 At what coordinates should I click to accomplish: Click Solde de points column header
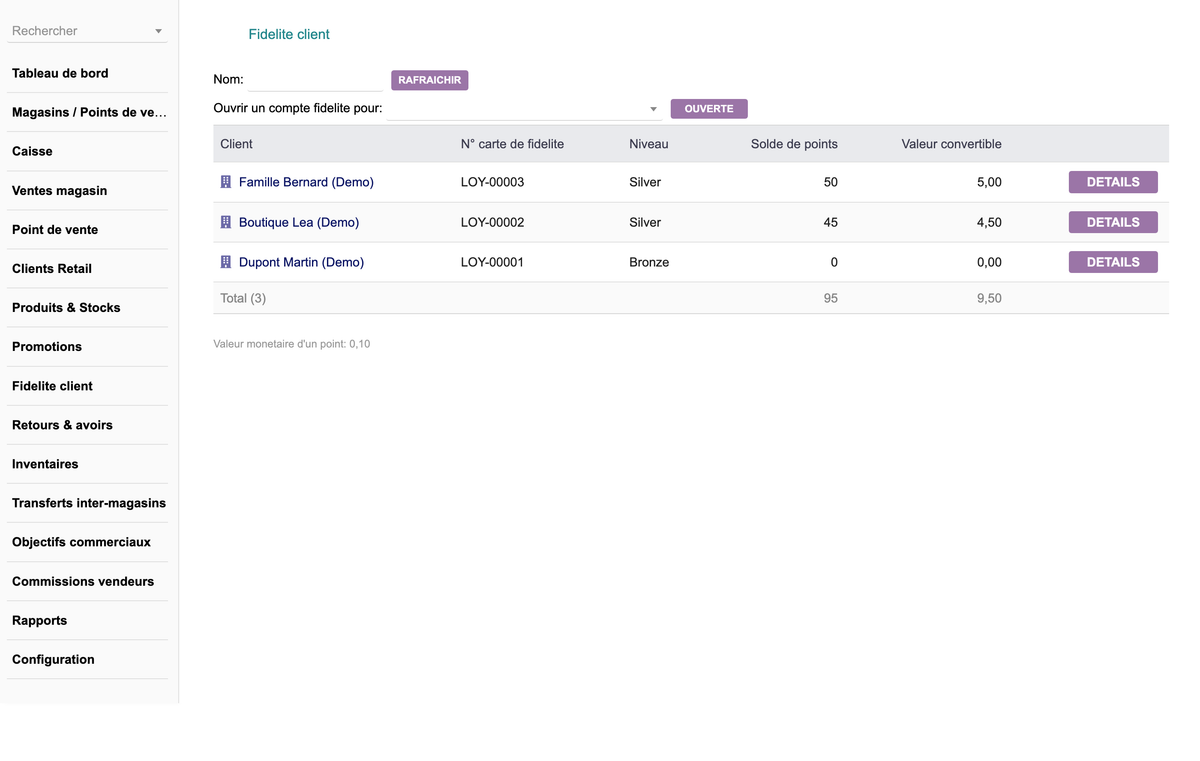pyautogui.click(x=794, y=144)
